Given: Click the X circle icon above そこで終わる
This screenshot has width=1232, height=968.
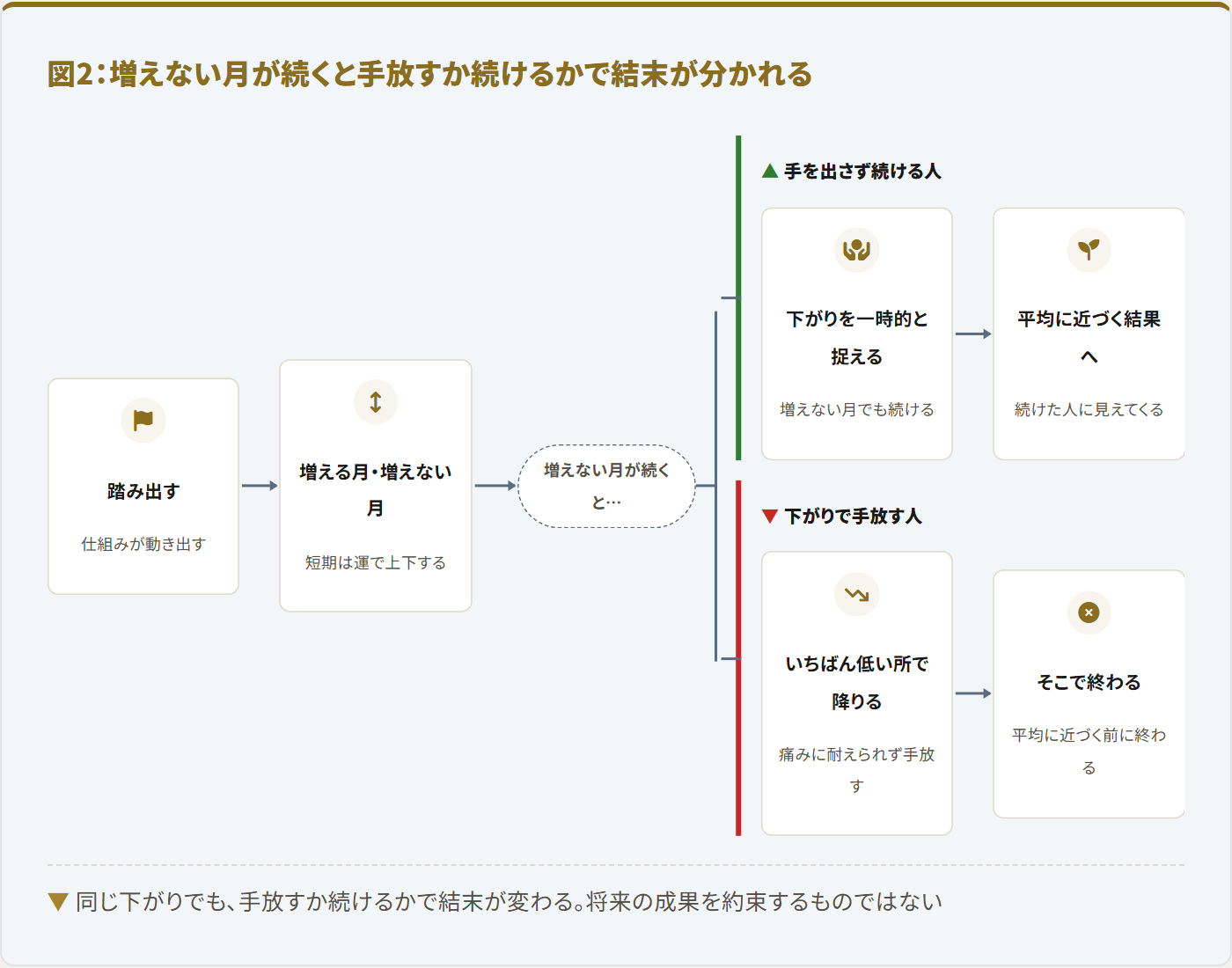Looking at the screenshot, I should [1089, 612].
